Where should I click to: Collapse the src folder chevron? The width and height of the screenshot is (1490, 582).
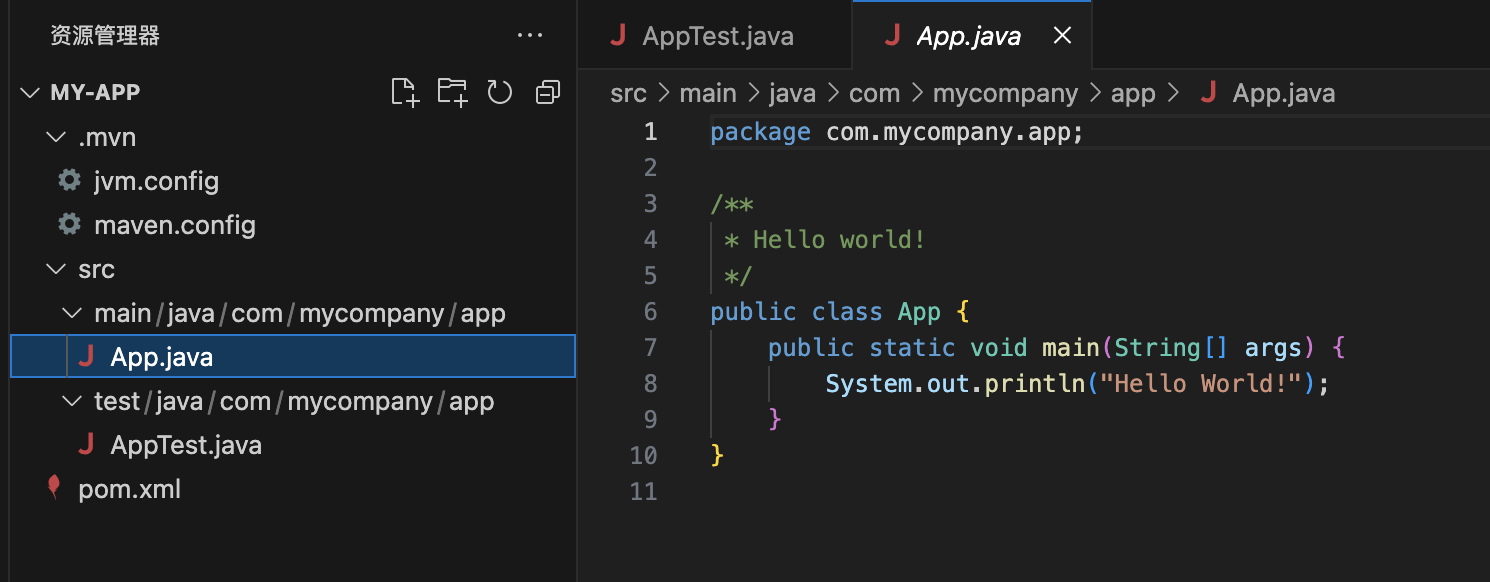tap(55, 269)
